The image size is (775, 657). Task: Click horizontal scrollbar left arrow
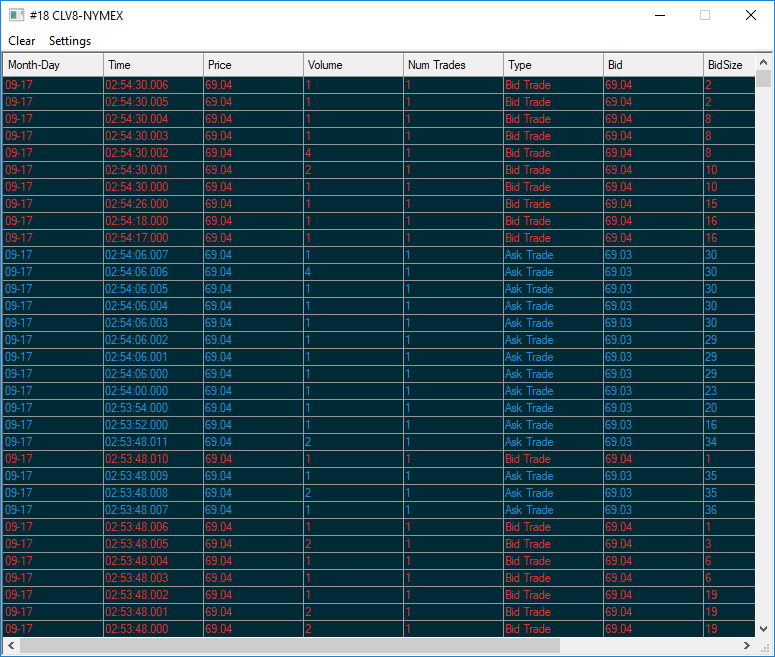pyautogui.click(x=10, y=646)
